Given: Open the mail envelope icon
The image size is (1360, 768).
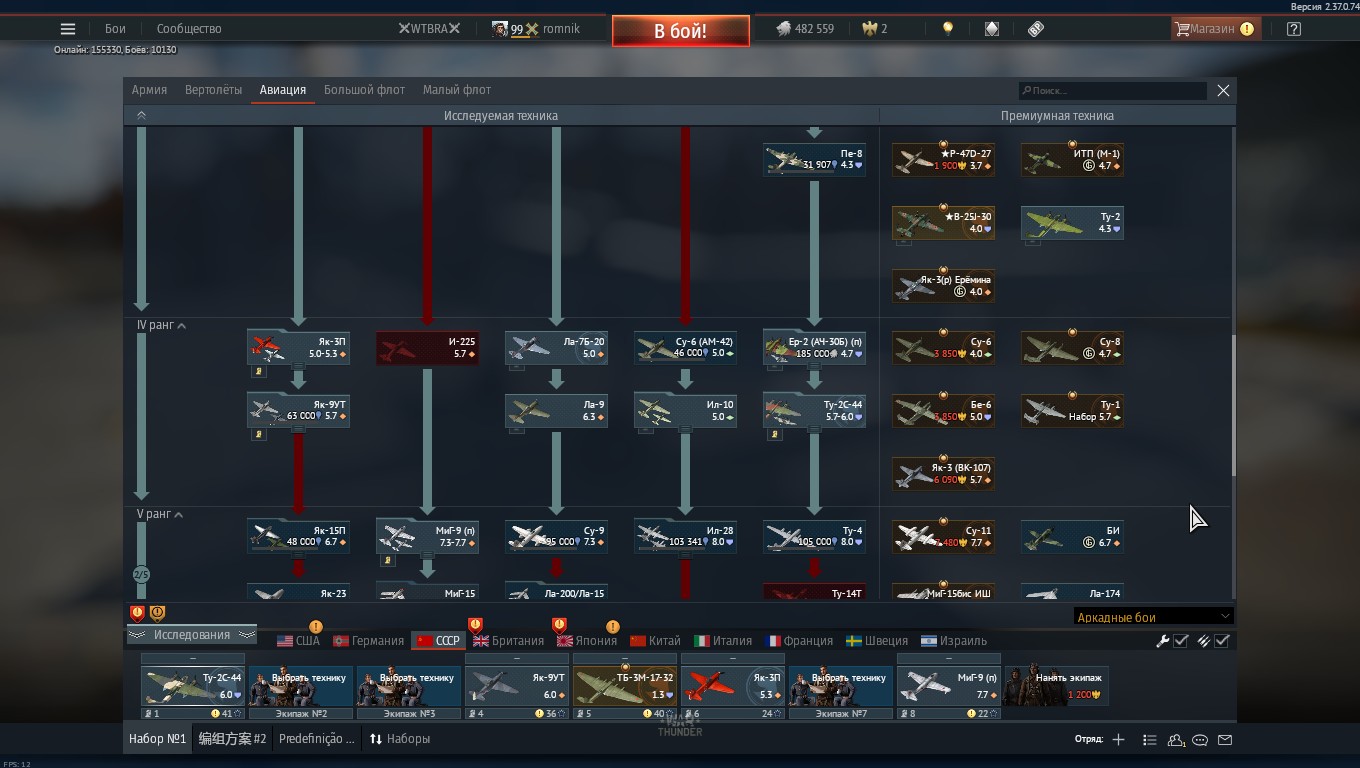Looking at the screenshot, I should point(1225,740).
